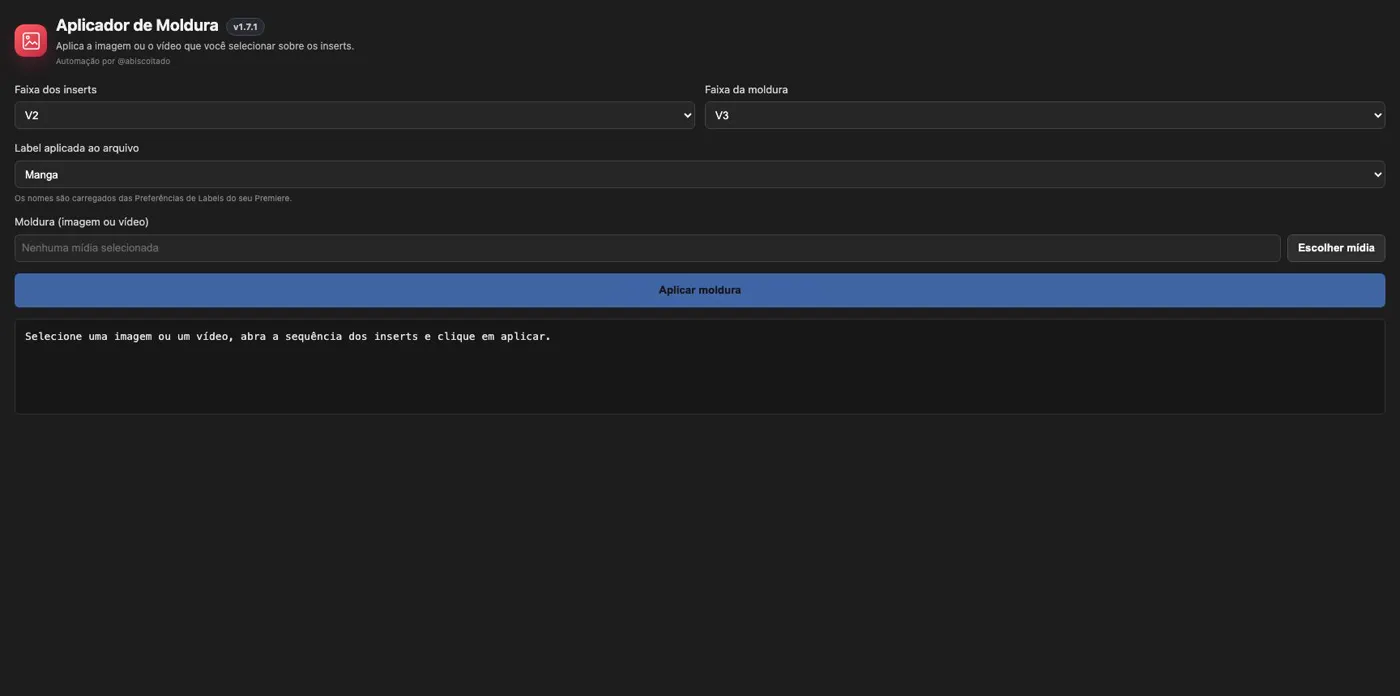Viewport: 1400px width, 696px height.
Task: Click the log message starting with Selecione uma imagem
Action: [x=288, y=336]
